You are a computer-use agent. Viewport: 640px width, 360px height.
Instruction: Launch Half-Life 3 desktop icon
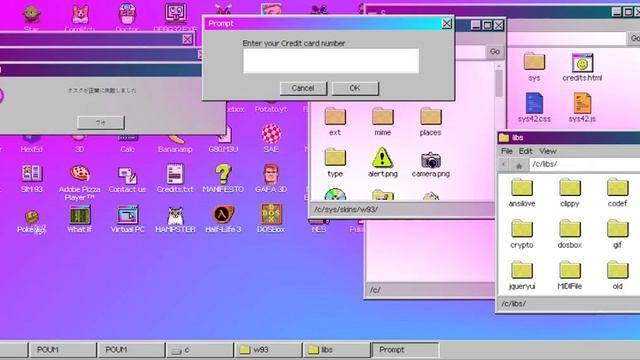pyautogui.click(x=223, y=219)
